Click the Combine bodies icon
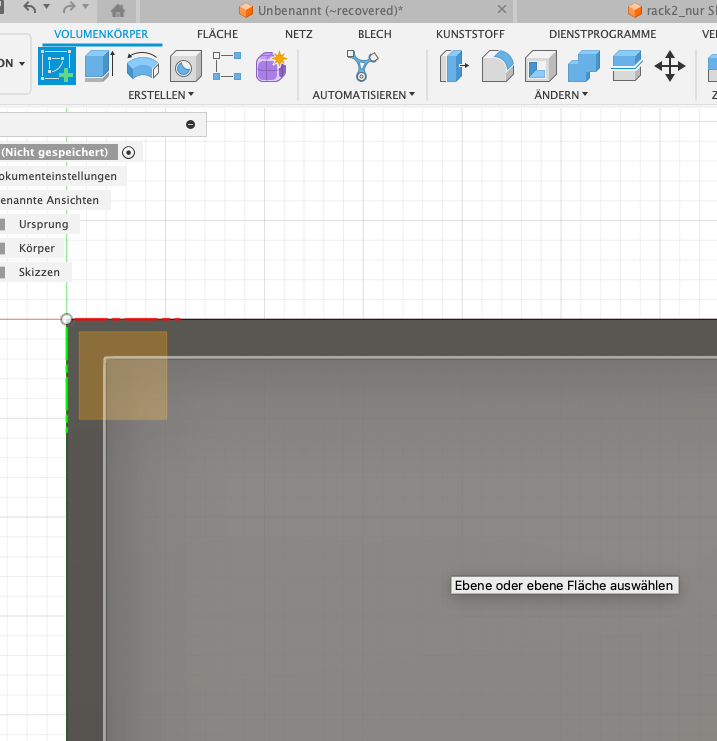Screen dimensions: 717x741 pyautogui.click(x=583, y=66)
